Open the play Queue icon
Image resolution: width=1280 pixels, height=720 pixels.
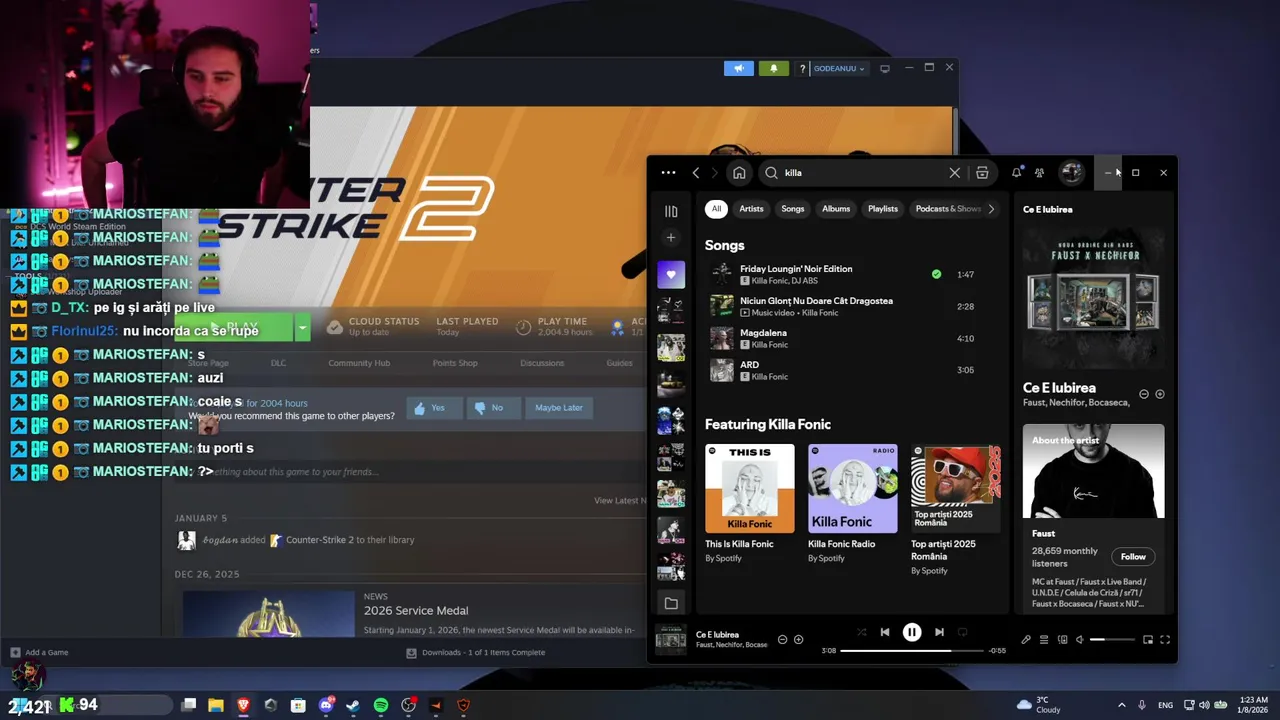pyautogui.click(x=1044, y=640)
